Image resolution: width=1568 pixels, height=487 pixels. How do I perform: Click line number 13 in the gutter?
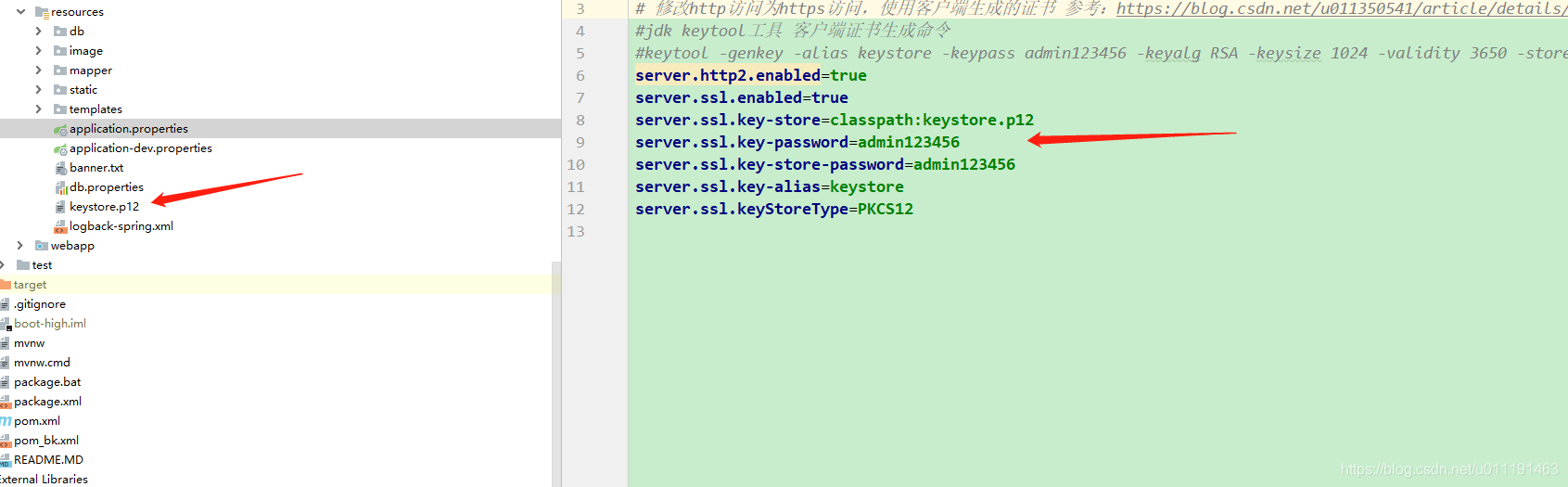[x=576, y=232]
